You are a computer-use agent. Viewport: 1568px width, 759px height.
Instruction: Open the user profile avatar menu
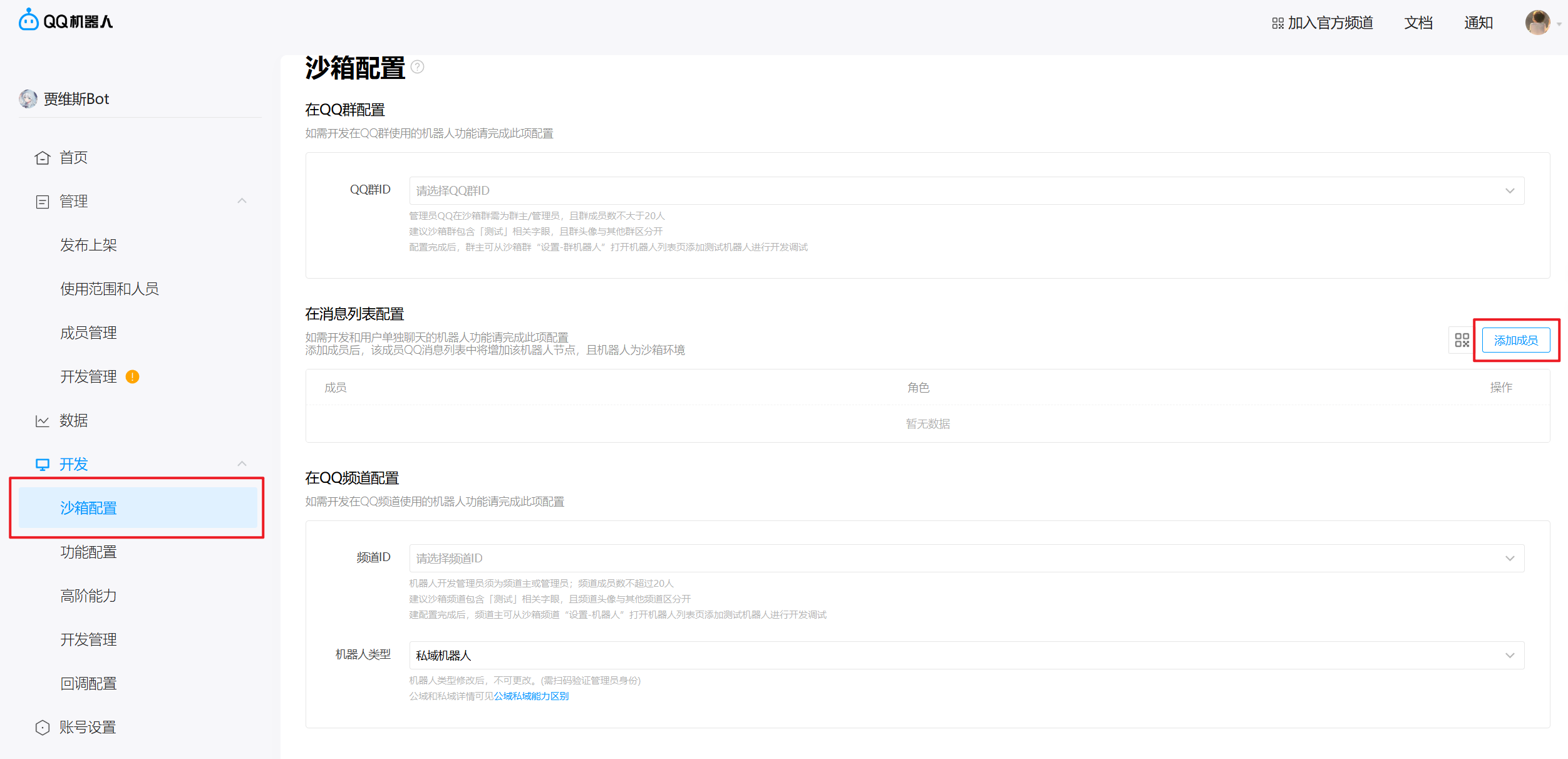(1537, 23)
